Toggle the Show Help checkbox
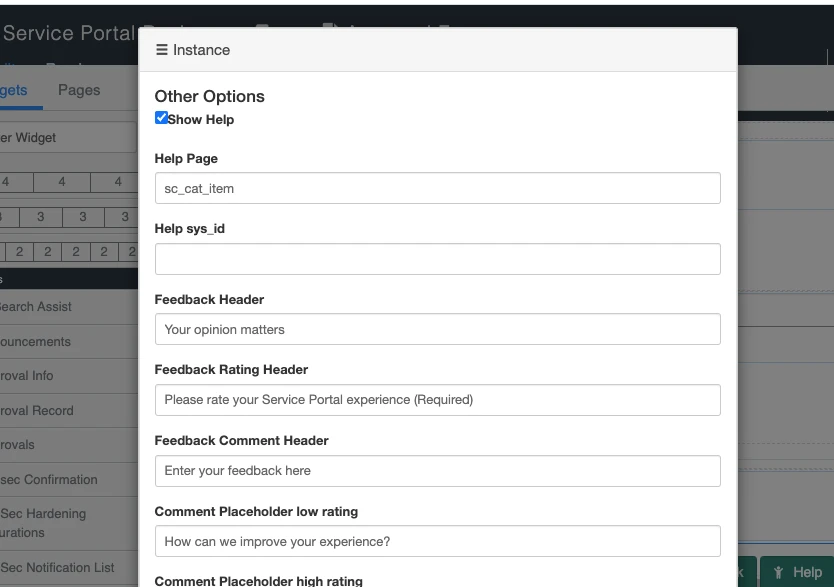Viewport: 834px width, 587px height. click(161, 117)
